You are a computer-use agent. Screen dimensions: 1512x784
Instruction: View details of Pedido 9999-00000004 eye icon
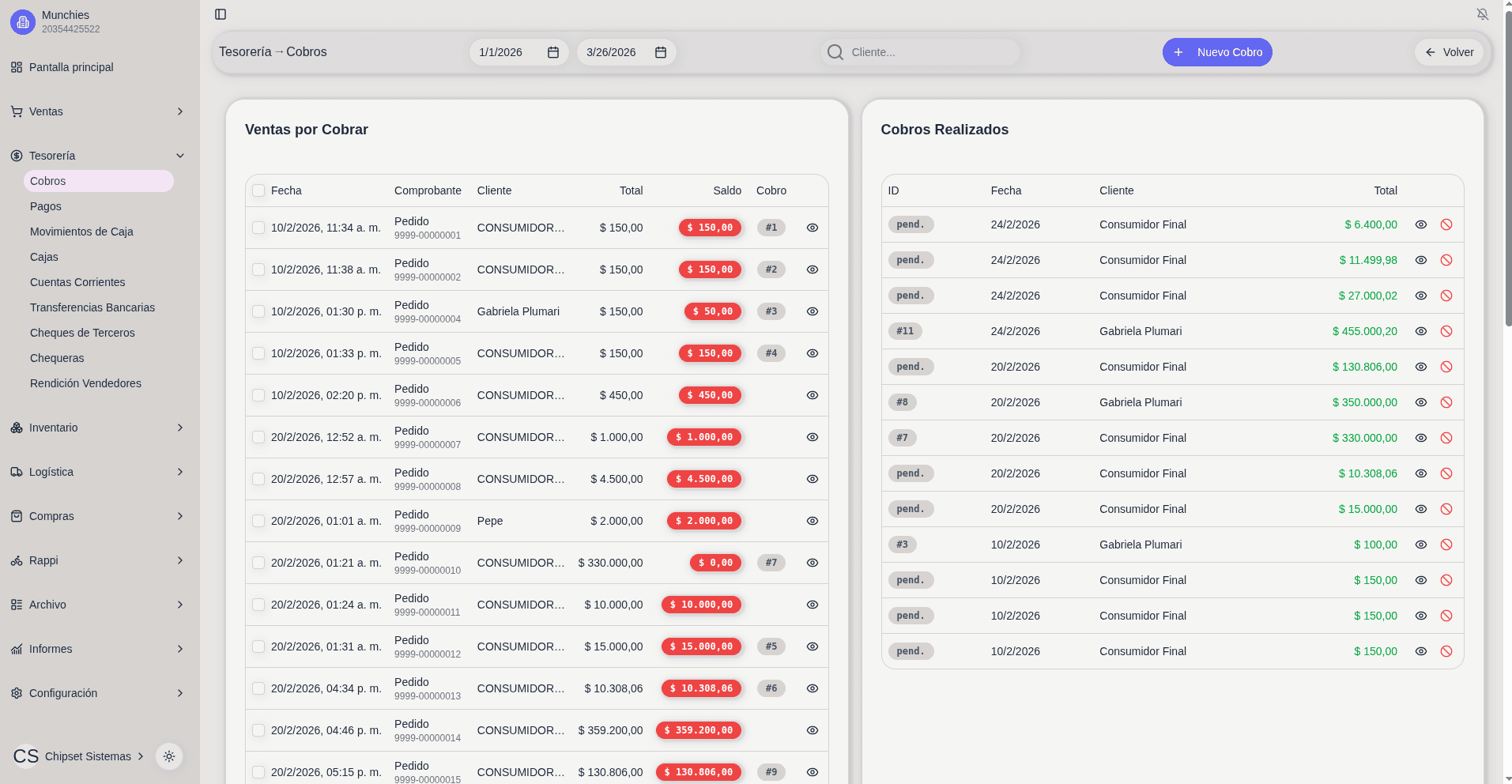pos(812,311)
